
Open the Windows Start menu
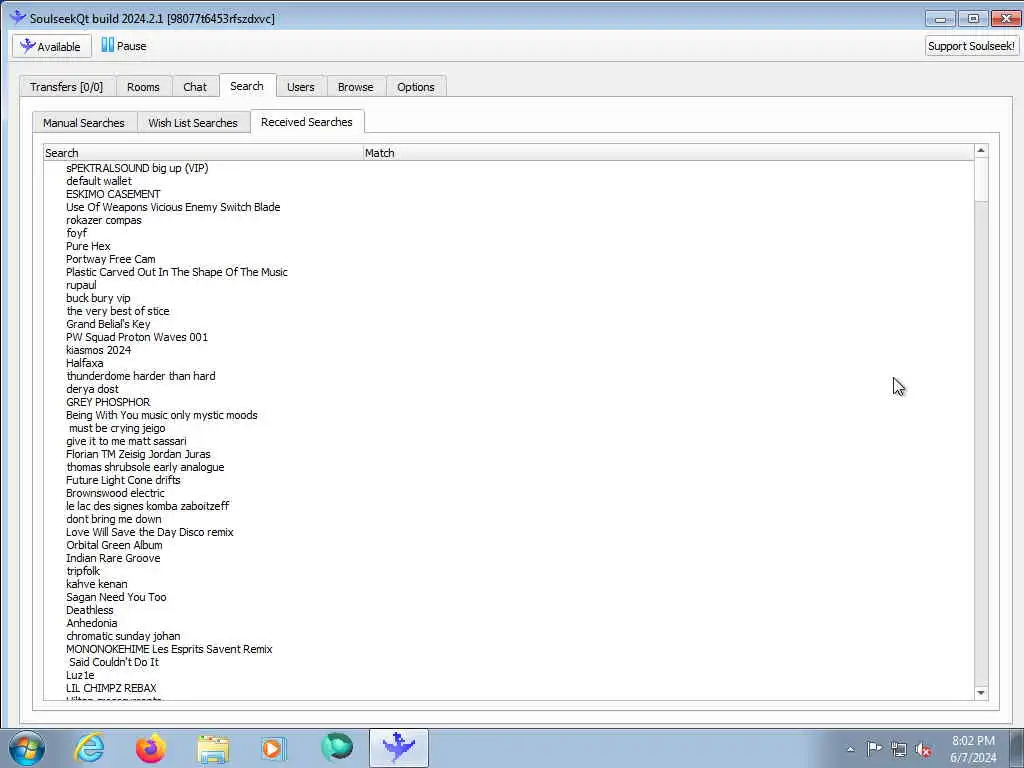click(x=27, y=748)
